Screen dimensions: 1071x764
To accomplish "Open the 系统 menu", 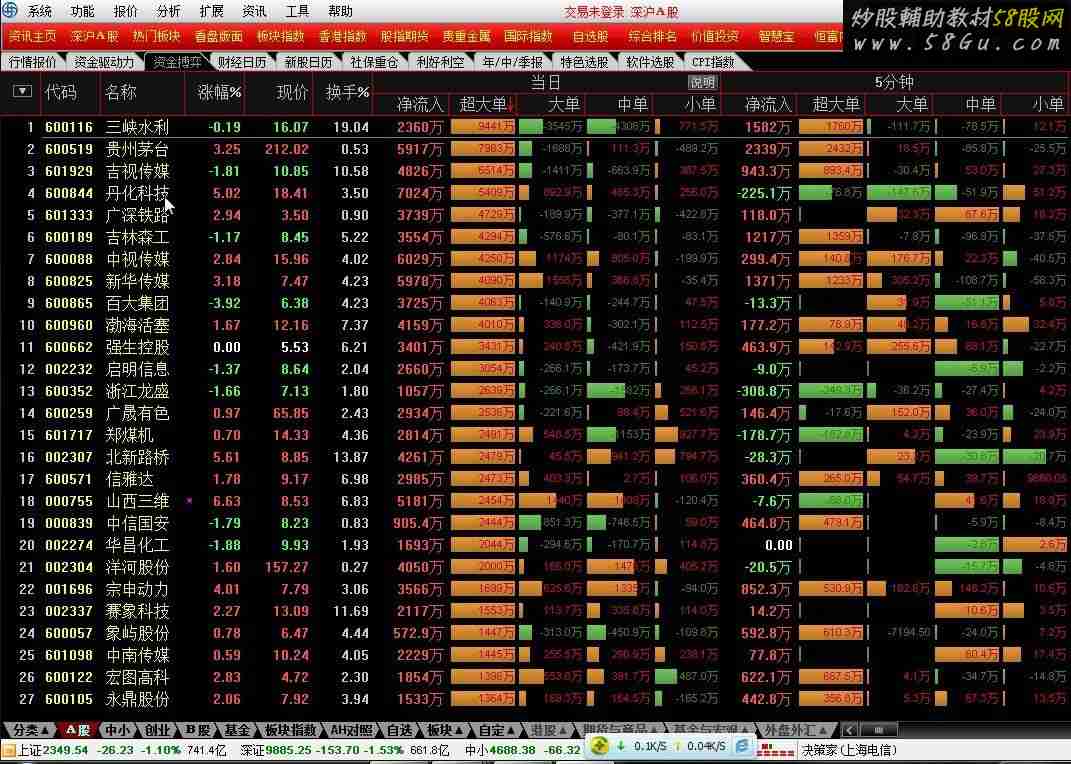I will pos(40,11).
